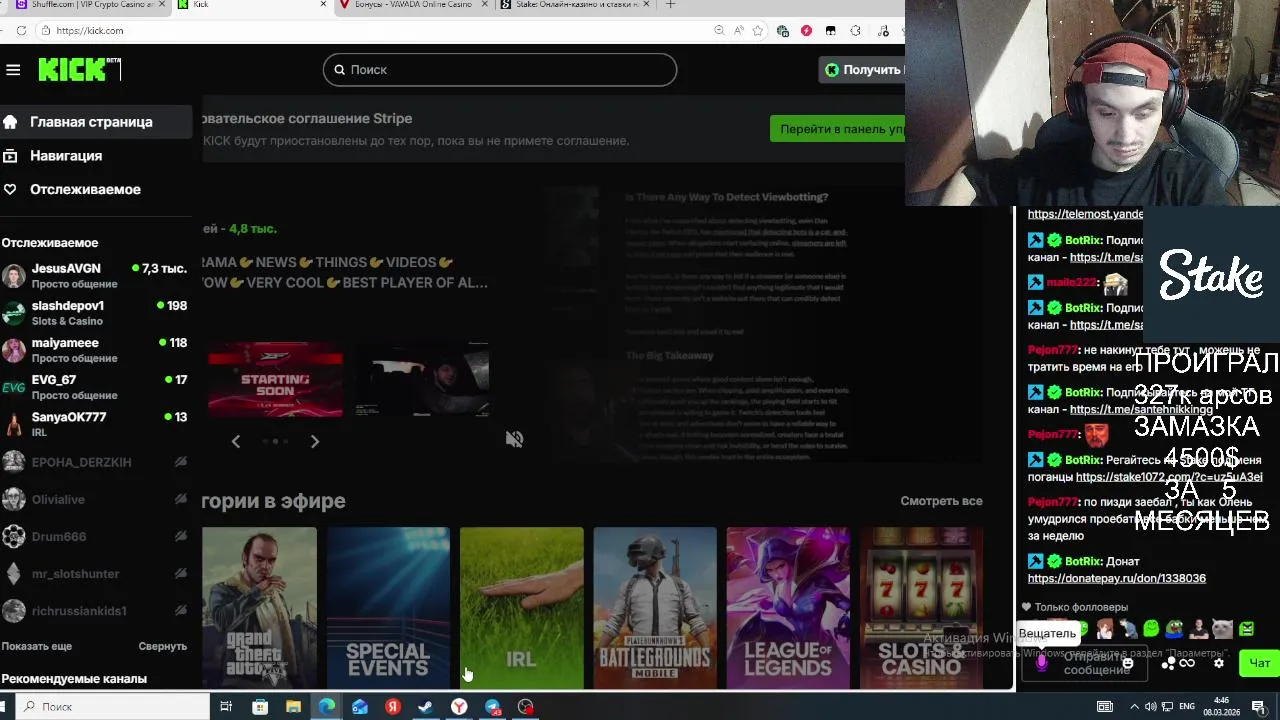Image resolution: width=1280 pixels, height=720 pixels.
Task: Click the search field on Kick
Action: point(500,69)
